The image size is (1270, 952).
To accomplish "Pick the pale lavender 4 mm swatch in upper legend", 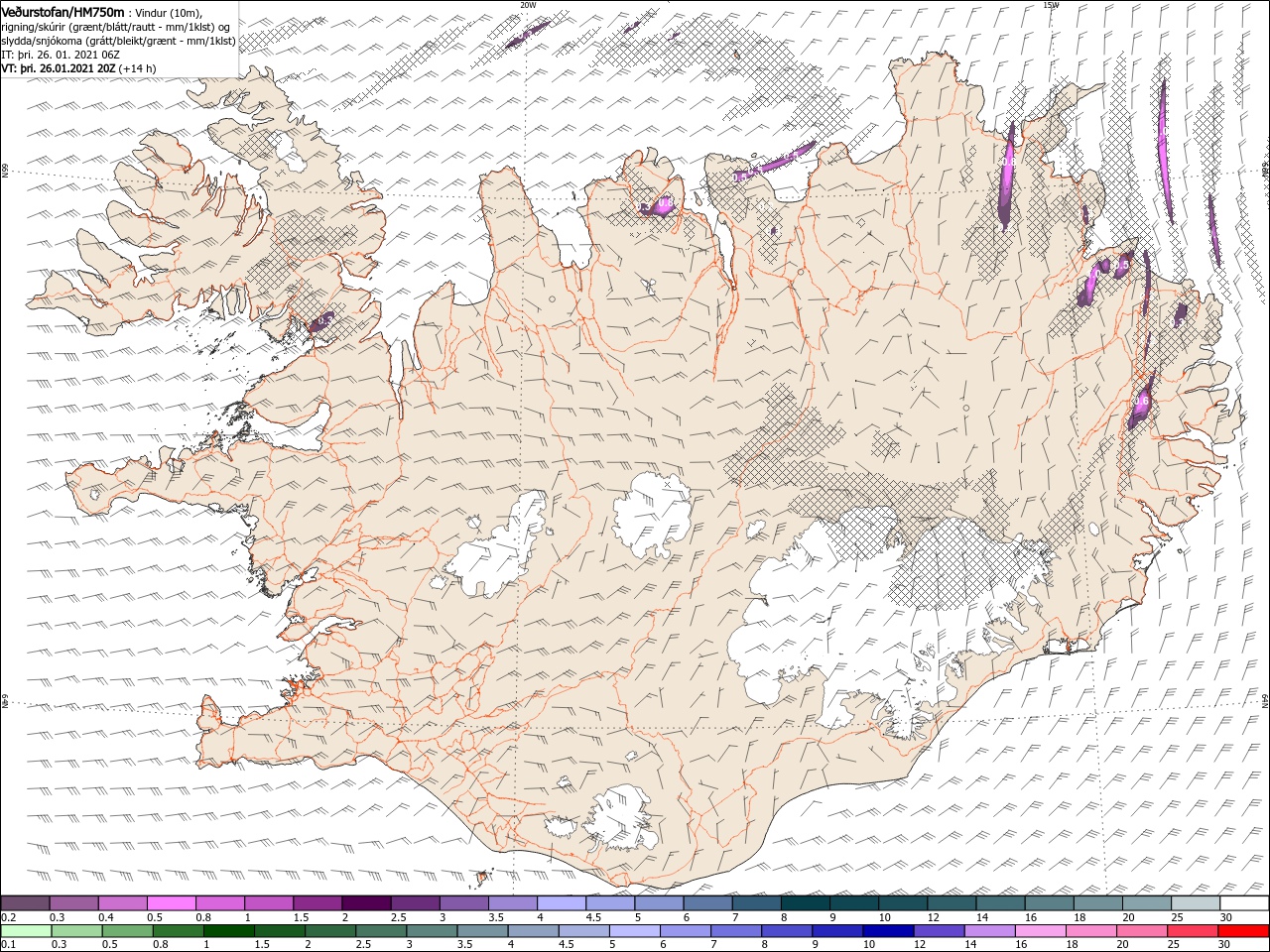I will click(x=561, y=903).
